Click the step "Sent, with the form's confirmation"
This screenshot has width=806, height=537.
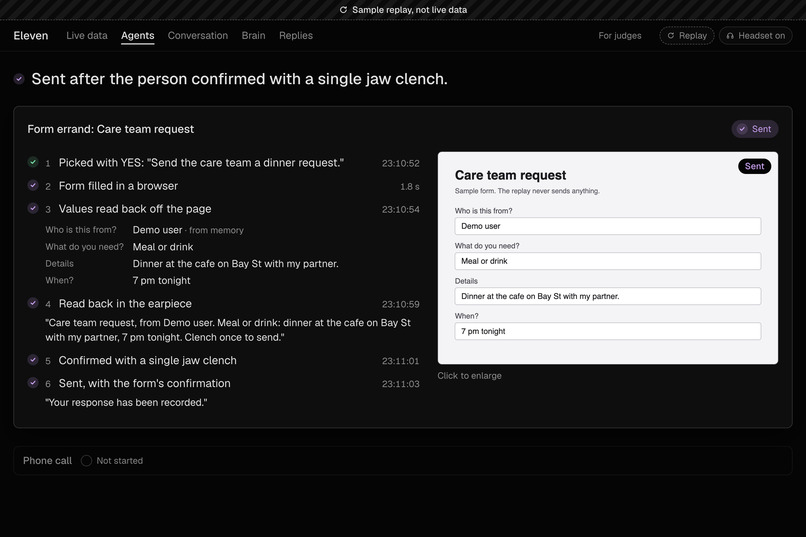pyautogui.click(x=144, y=383)
